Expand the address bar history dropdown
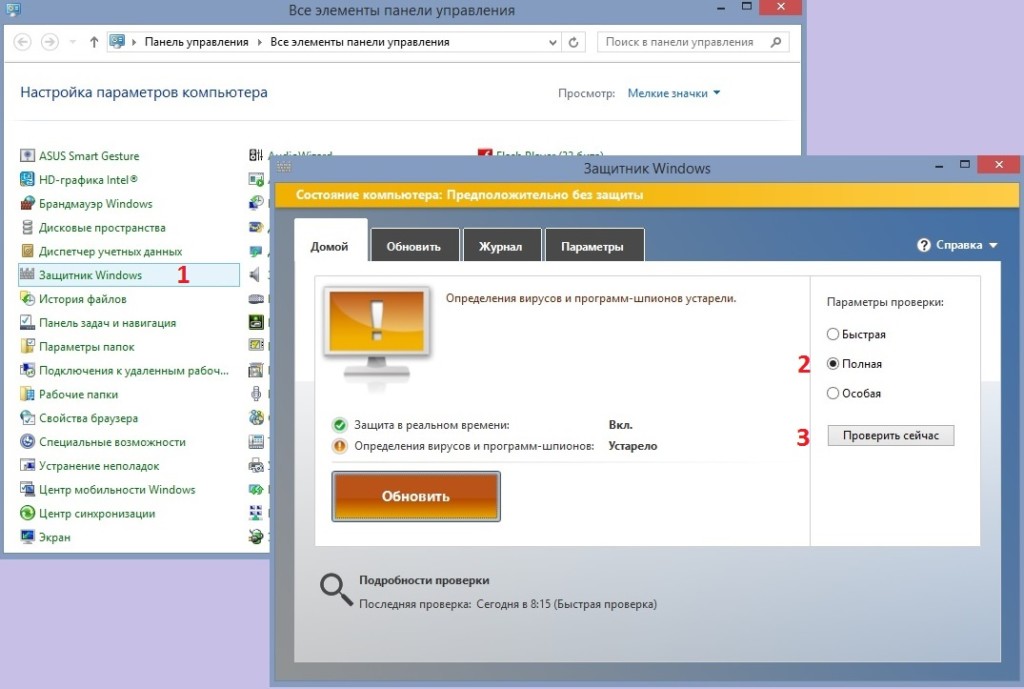Image resolution: width=1024 pixels, height=689 pixels. pyautogui.click(x=552, y=42)
